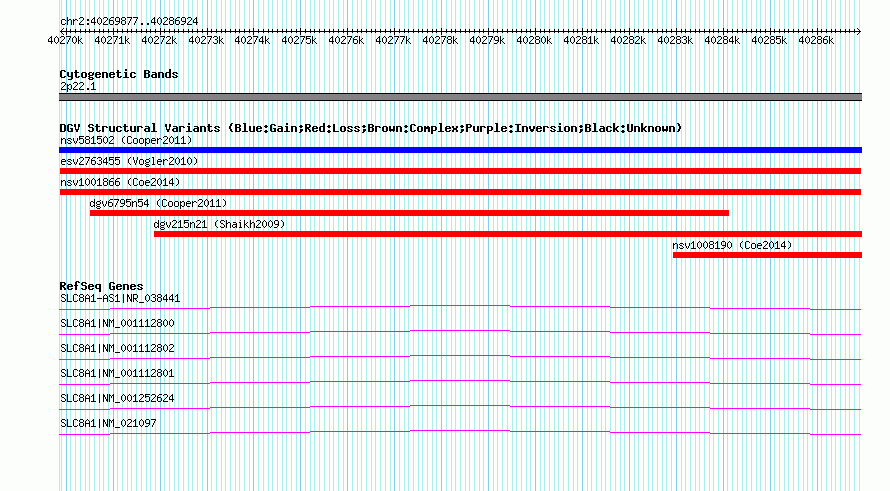
Task: Click the chr2:40269877..40286924 region label
Action: 129,22
